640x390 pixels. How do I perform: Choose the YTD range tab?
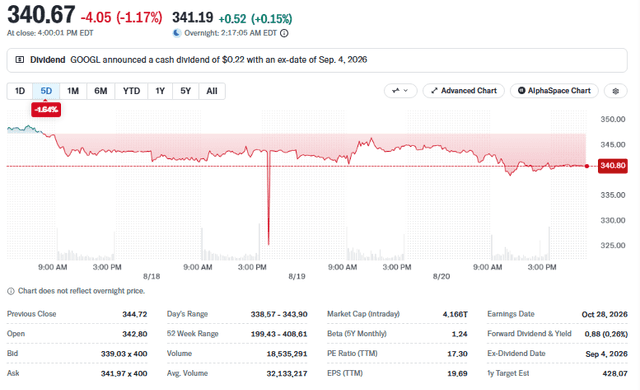(x=131, y=91)
